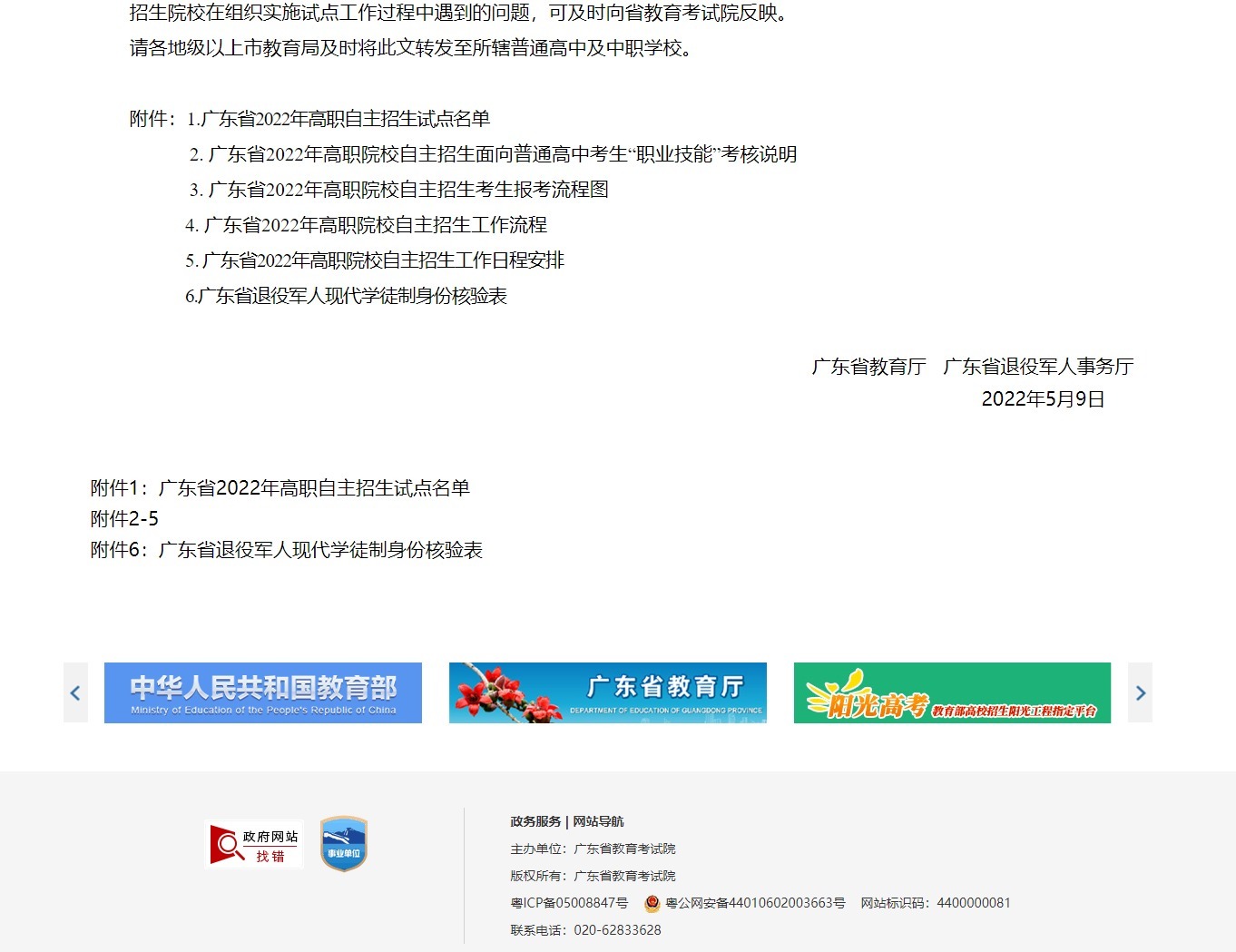Click list item 5 自主招生工作日程安排
Screen dimensions: 1236x952
click(375, 260)
